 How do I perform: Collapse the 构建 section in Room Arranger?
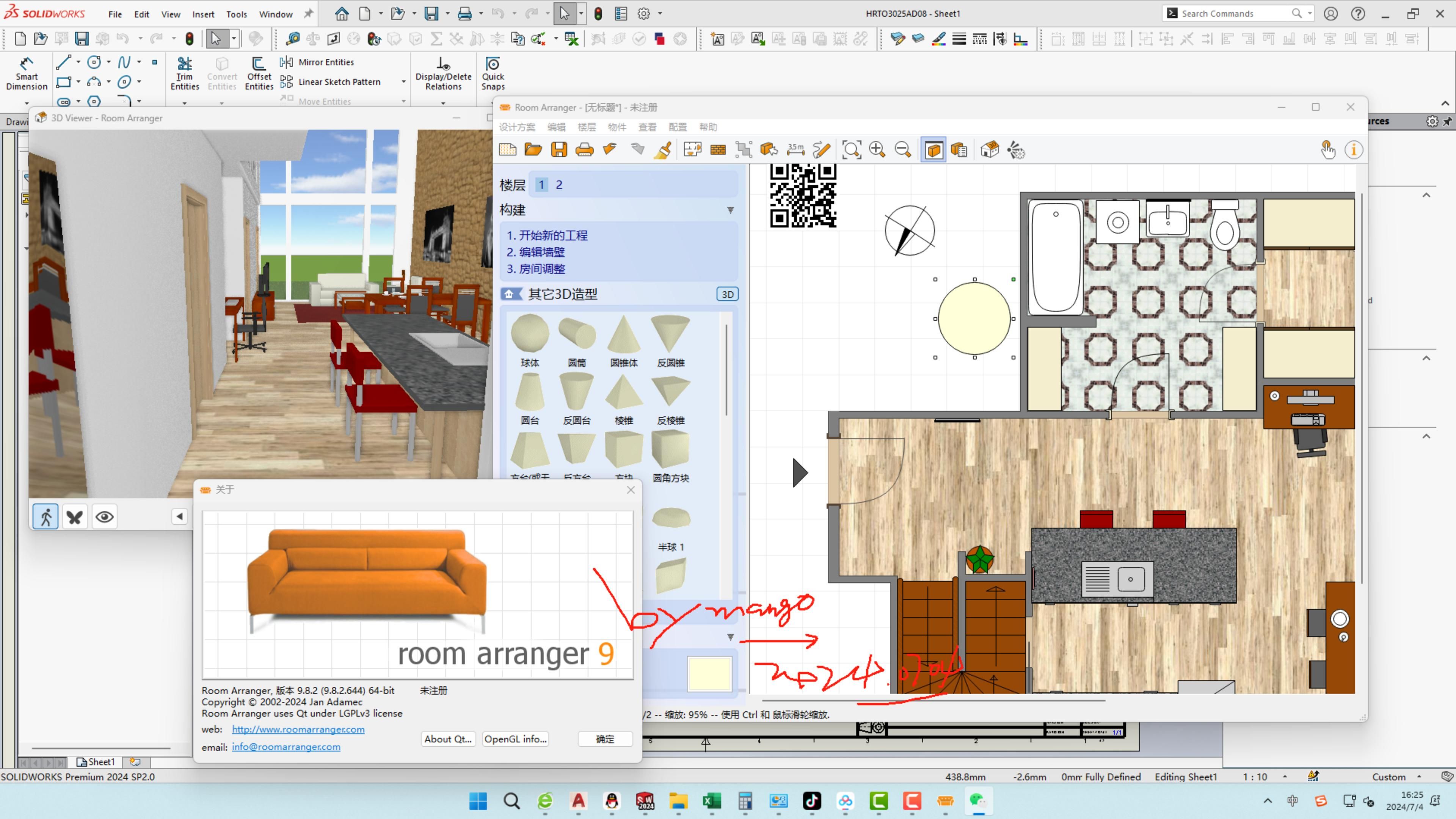coord(730,210)
